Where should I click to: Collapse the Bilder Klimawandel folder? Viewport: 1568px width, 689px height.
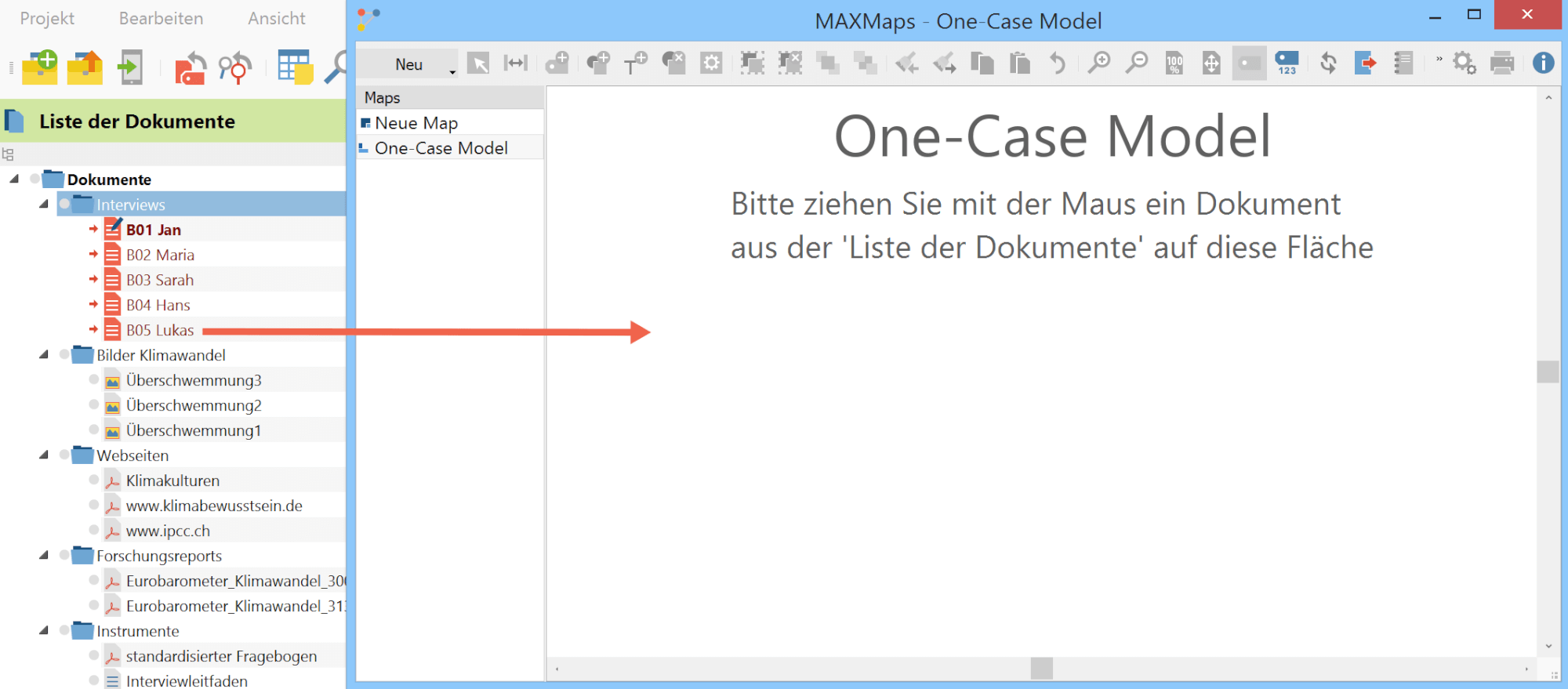[44, 354]
